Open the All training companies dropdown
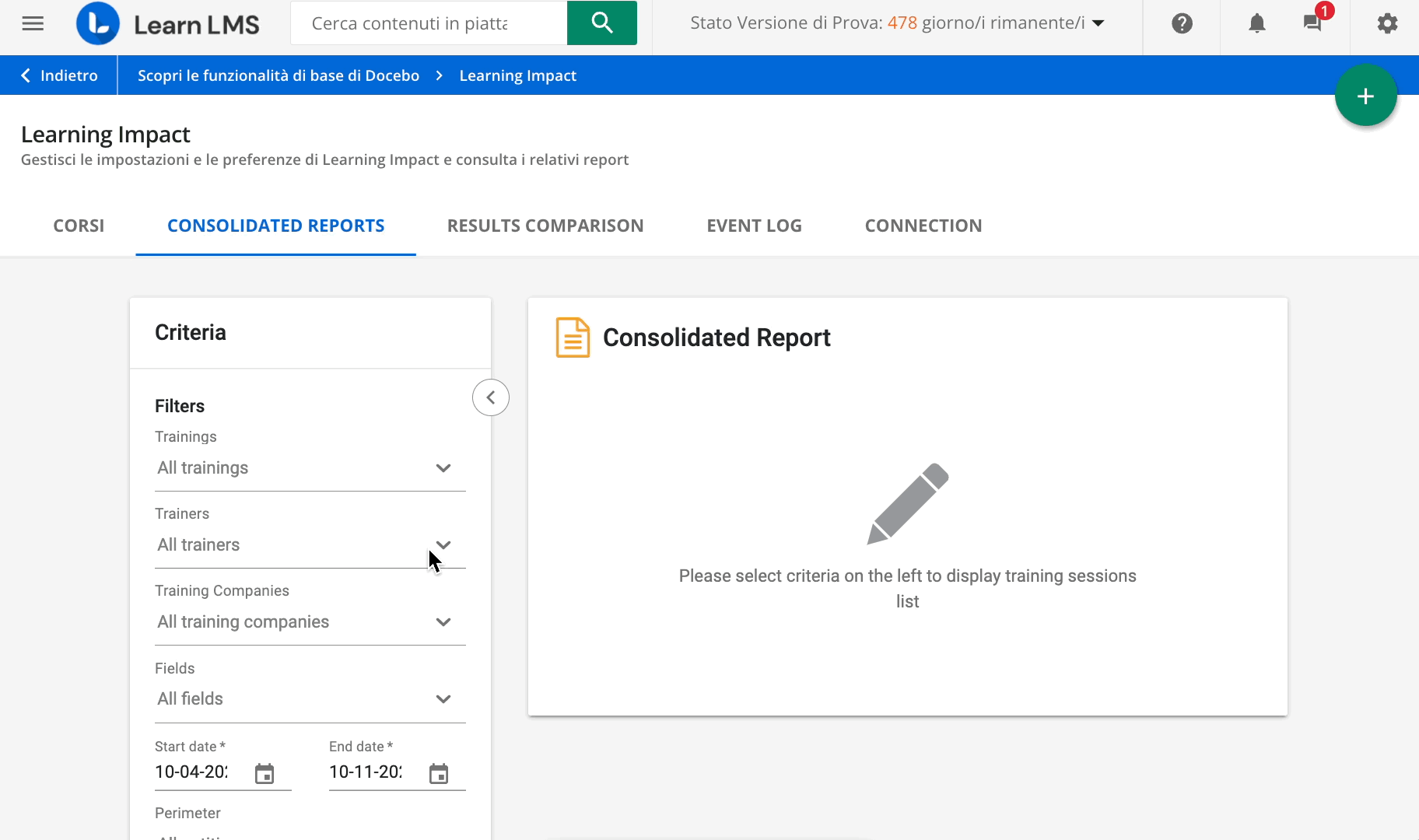This screenshot has width=1419, height=840. click(x=310, y=622)
